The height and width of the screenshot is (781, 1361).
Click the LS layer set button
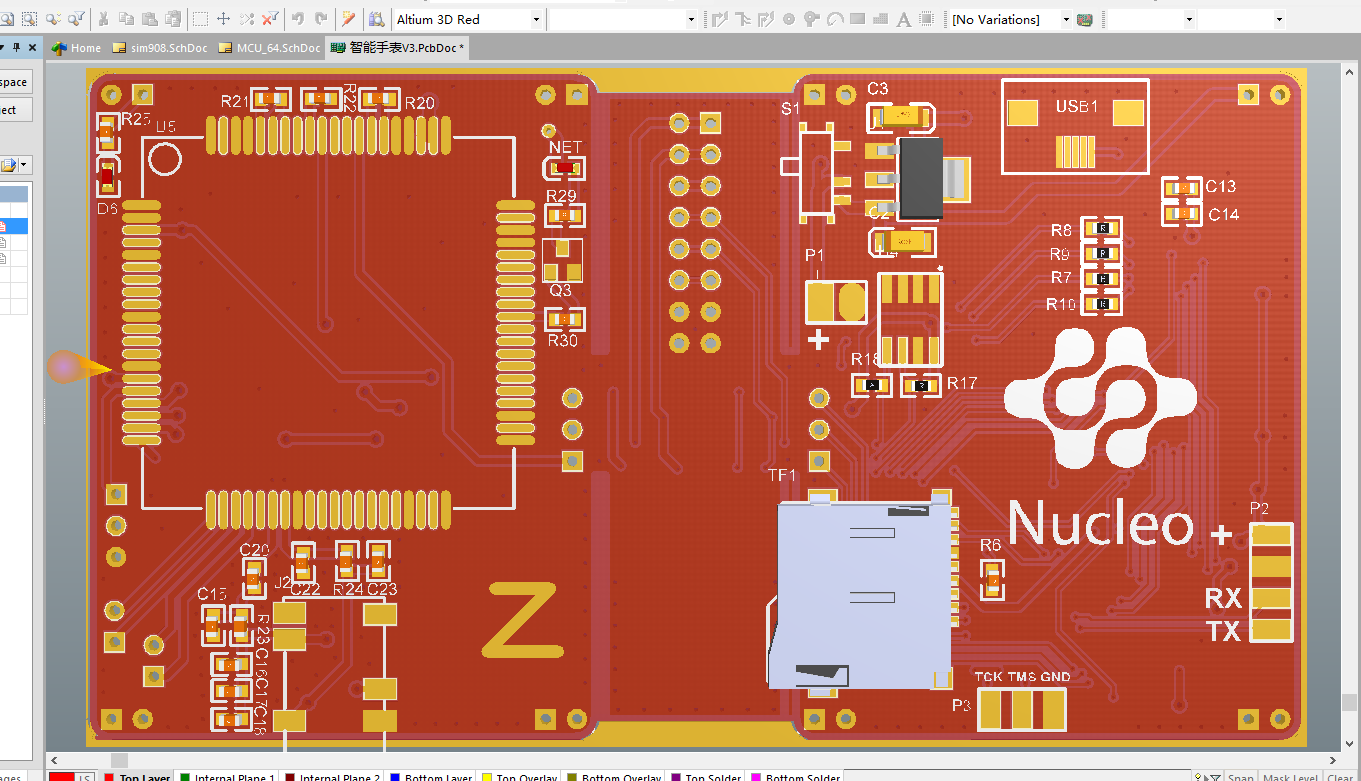[86, 777]
